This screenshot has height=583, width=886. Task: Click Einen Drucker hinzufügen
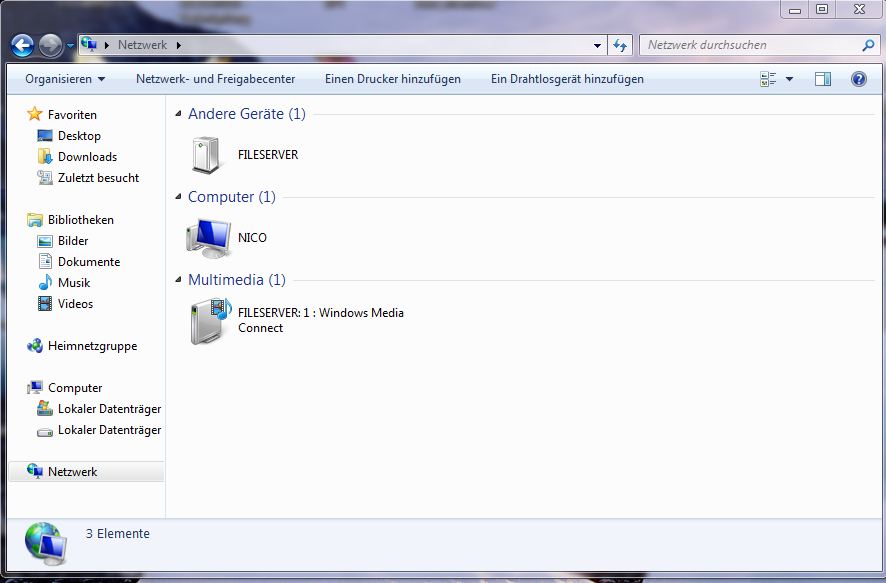[x=392, y=79]
